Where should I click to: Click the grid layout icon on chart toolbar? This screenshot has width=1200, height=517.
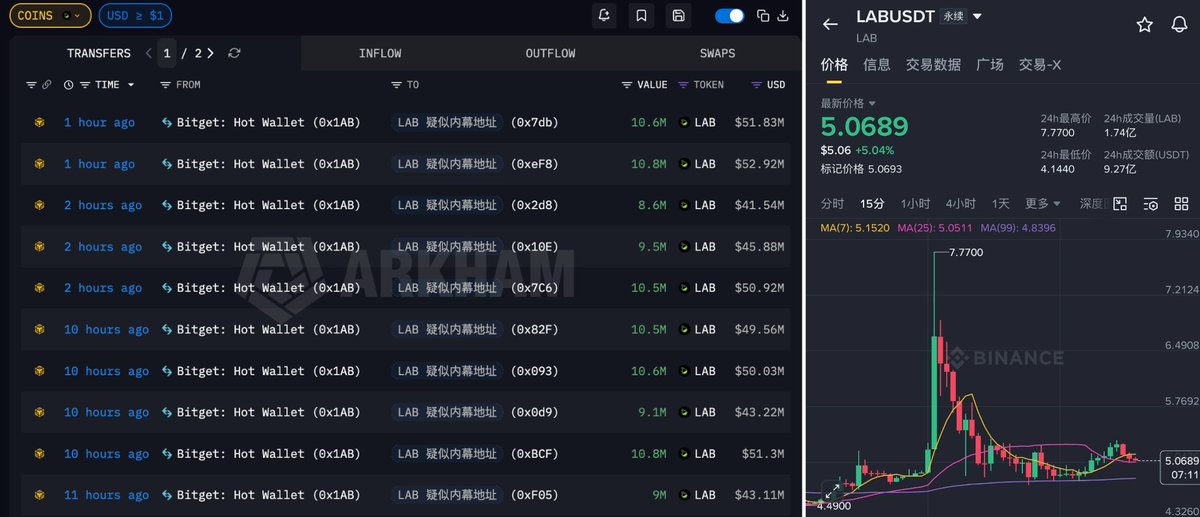[1181, 204]
